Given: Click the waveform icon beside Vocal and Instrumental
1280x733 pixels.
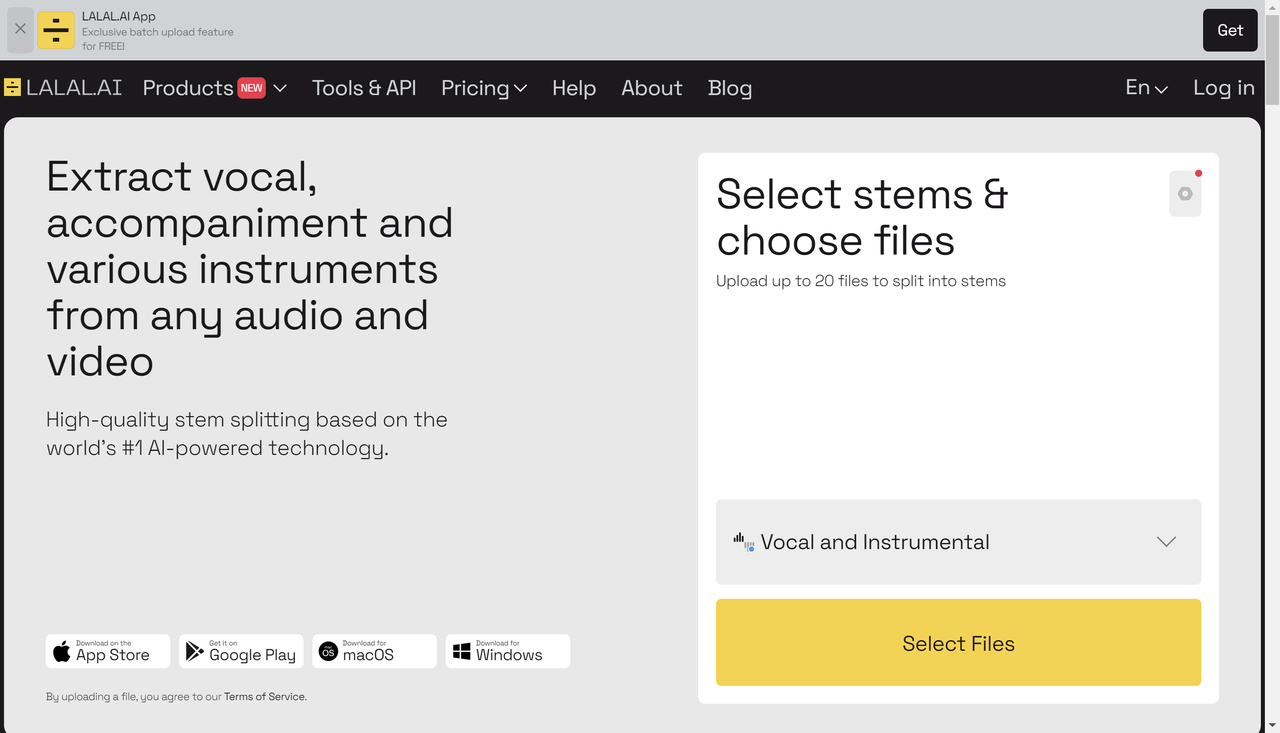Looking at the screenshot, I should [x=743, y=541].
